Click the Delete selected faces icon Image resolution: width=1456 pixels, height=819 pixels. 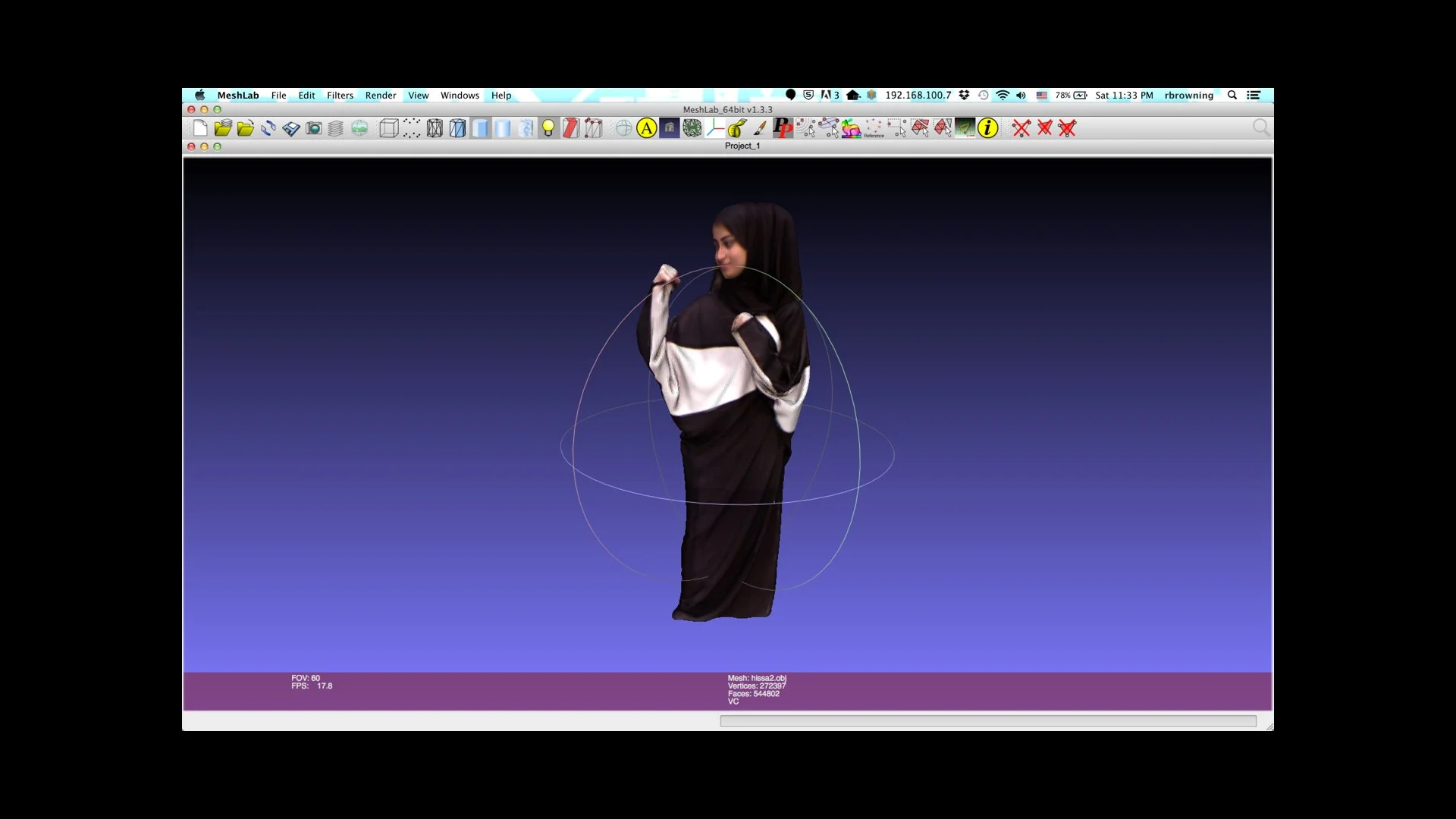[x=1044, y=128]
